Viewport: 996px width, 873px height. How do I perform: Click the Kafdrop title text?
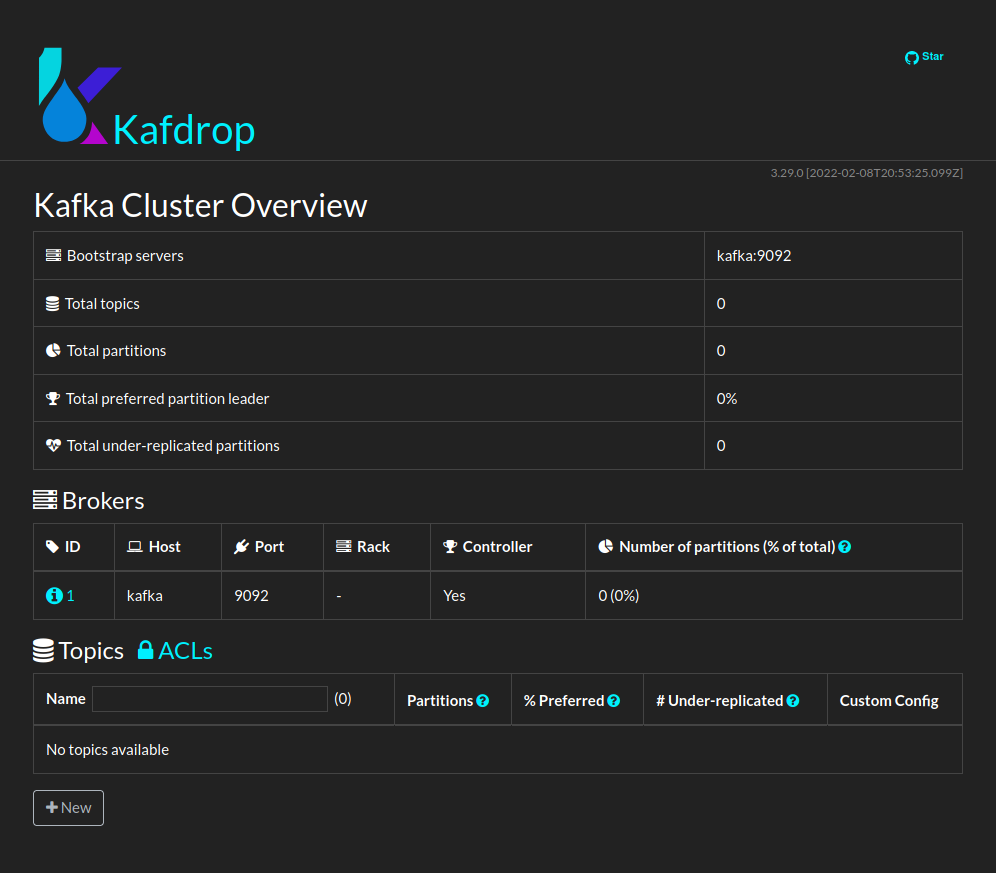(184, 130)
